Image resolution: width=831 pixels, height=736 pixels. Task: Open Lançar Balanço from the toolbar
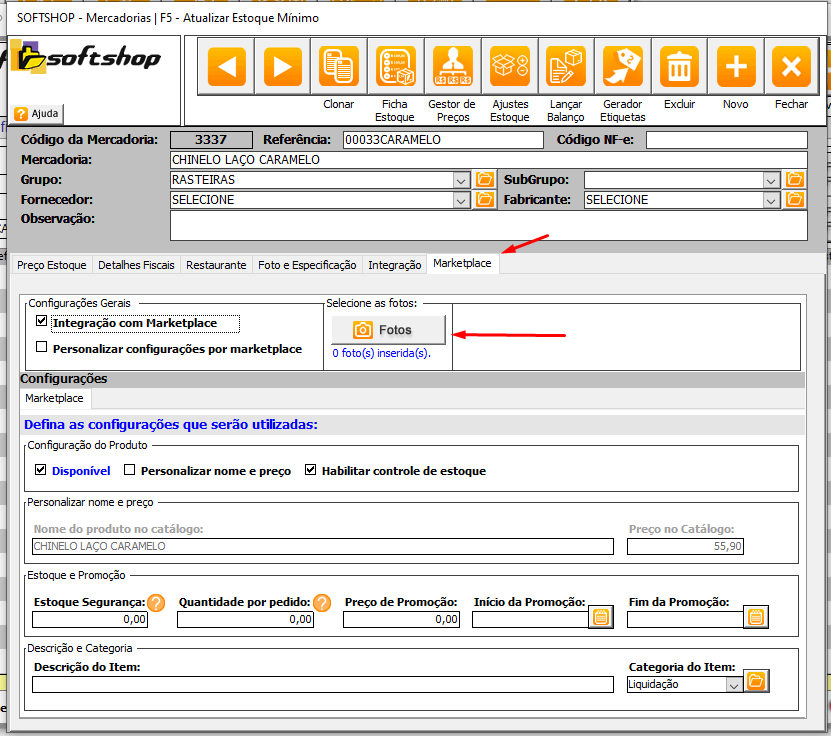coord(566,67)
